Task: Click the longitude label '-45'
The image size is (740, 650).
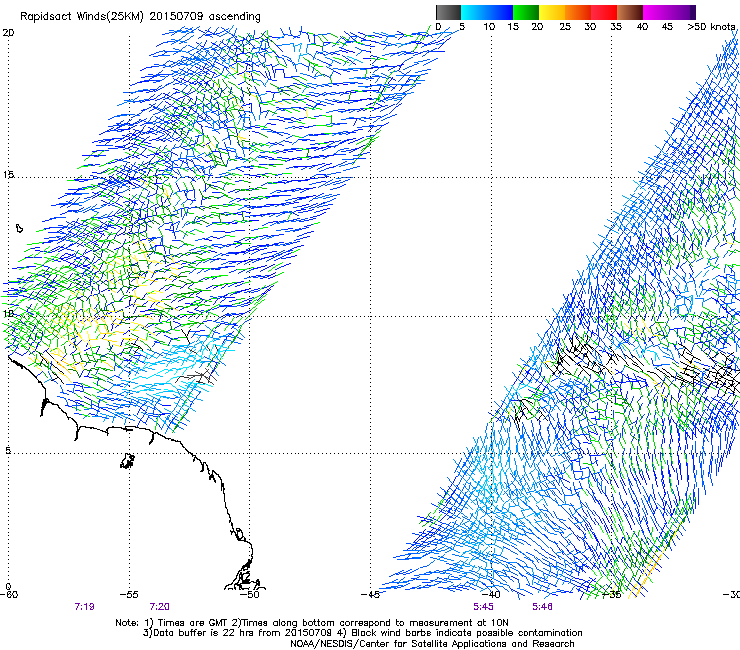Action: 370,594
